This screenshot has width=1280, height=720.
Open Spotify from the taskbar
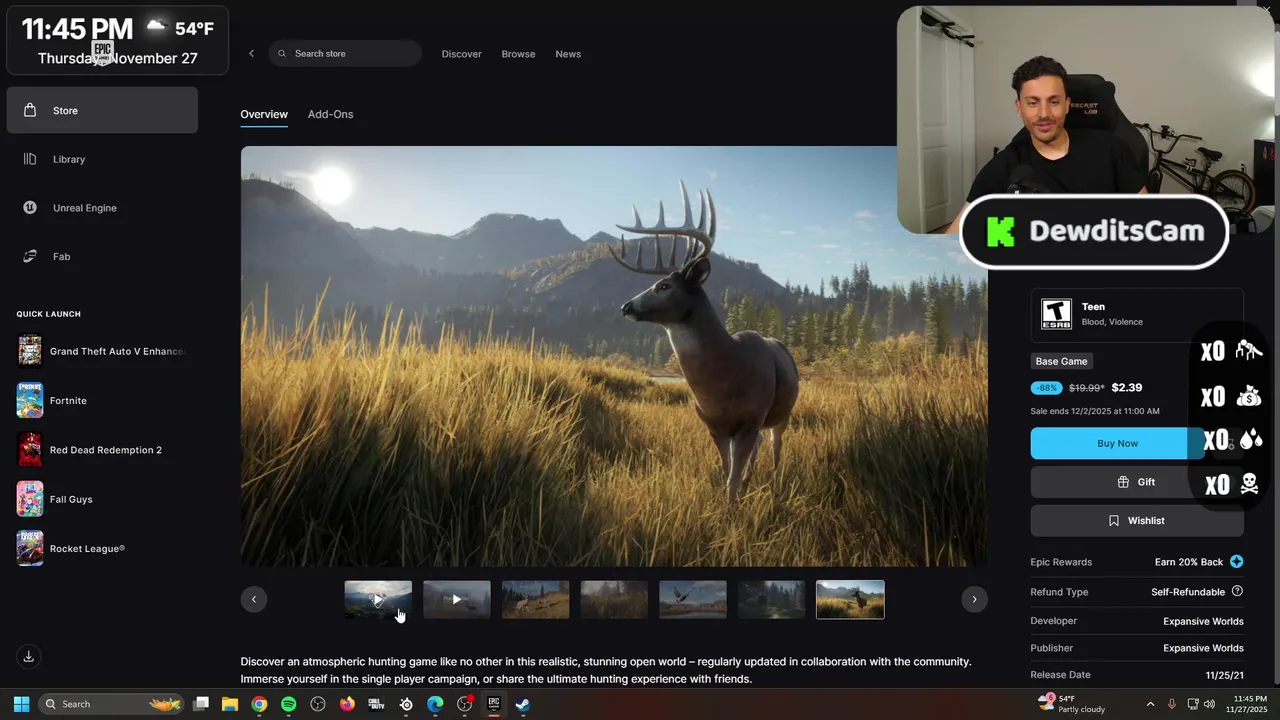click(288, 704)
